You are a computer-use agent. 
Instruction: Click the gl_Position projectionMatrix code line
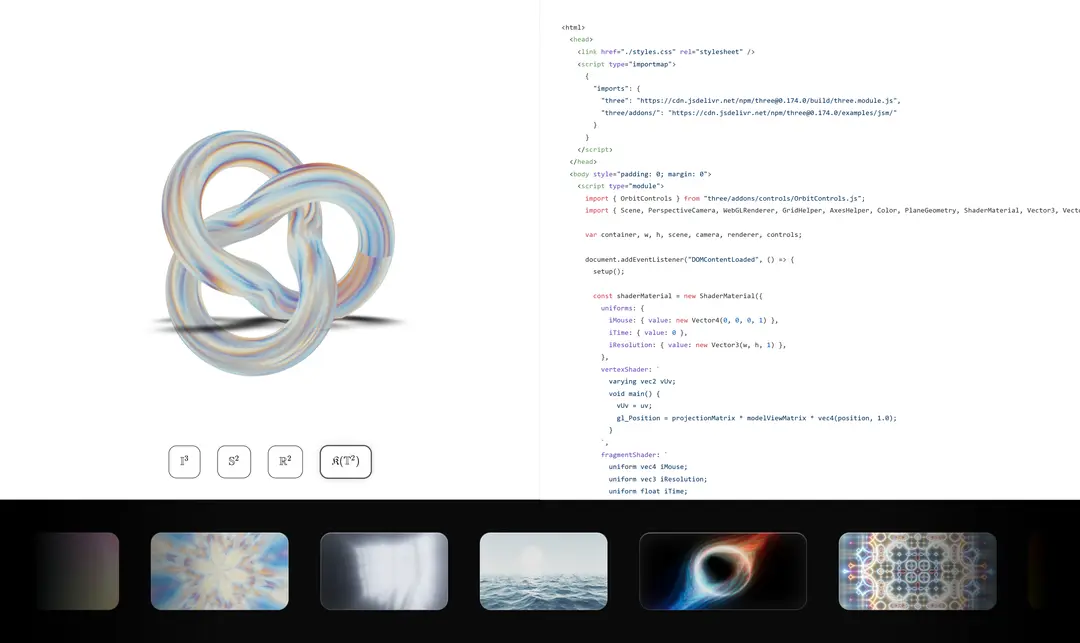pos(757,418)
